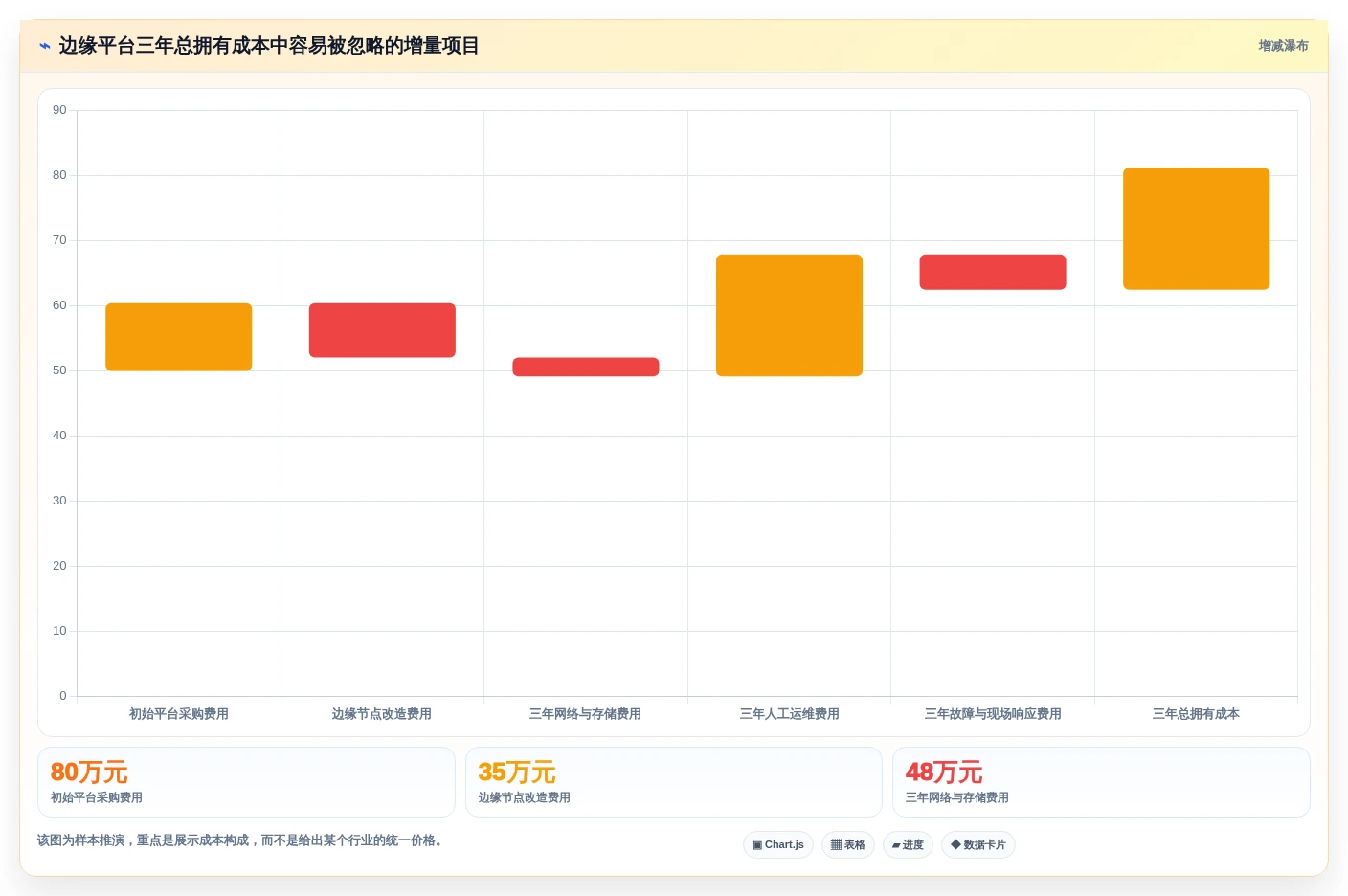Click the orange 三年总拥有成本 bar
The width and height of the screenshot is (1348, 896).
click(1196, 229)
